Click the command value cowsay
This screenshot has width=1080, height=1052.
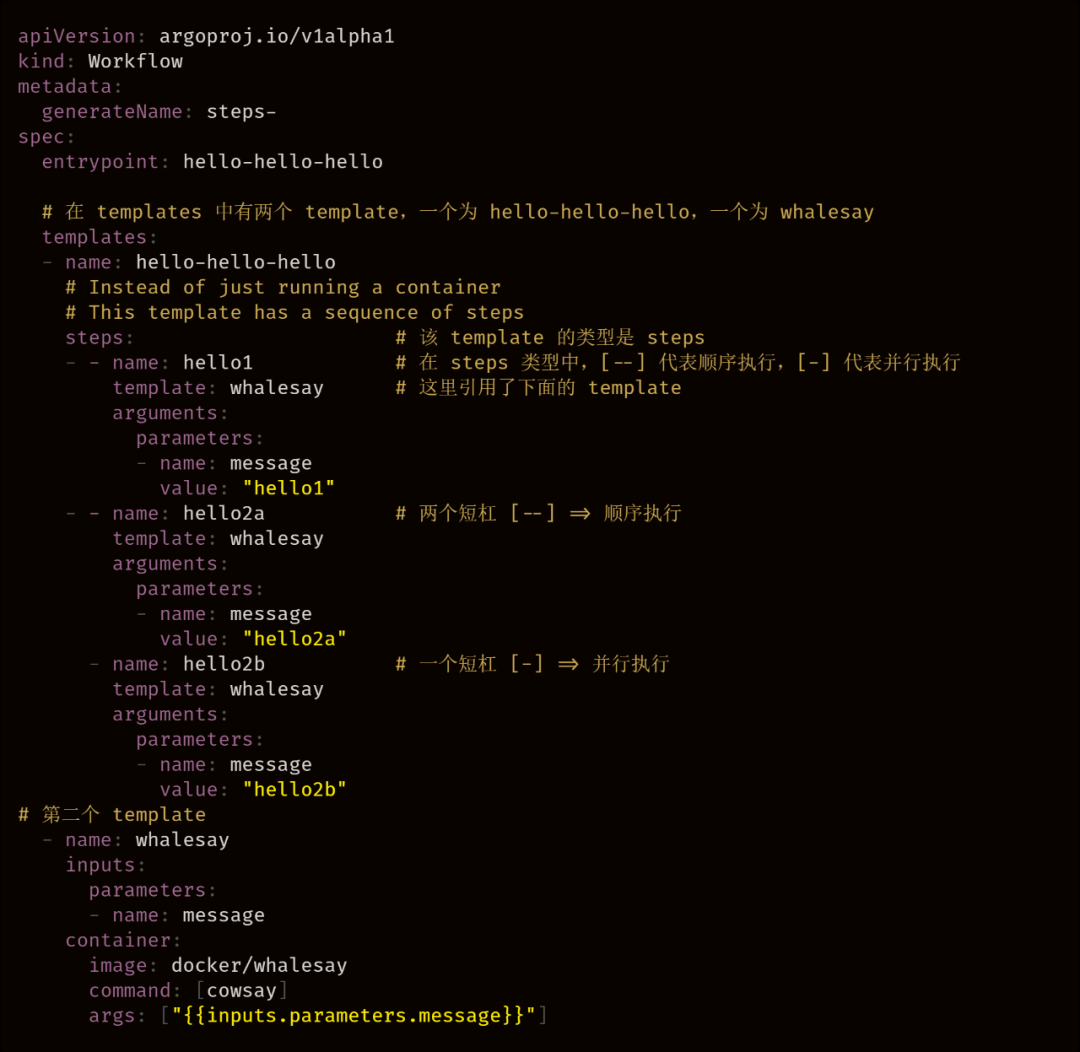click(241, 991)
